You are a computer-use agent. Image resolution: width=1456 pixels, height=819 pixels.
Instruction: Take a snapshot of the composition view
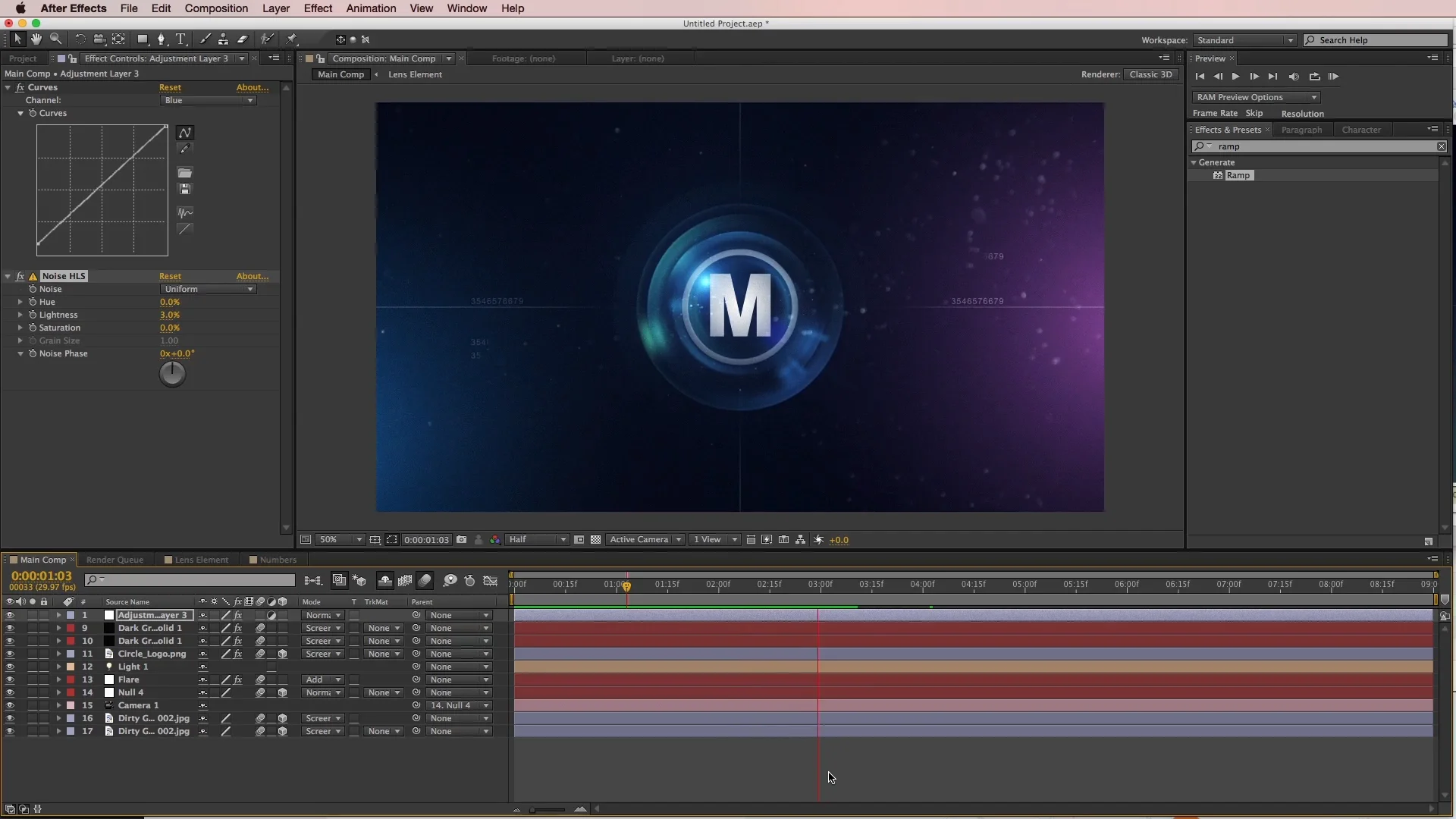[x=461, y=539]
